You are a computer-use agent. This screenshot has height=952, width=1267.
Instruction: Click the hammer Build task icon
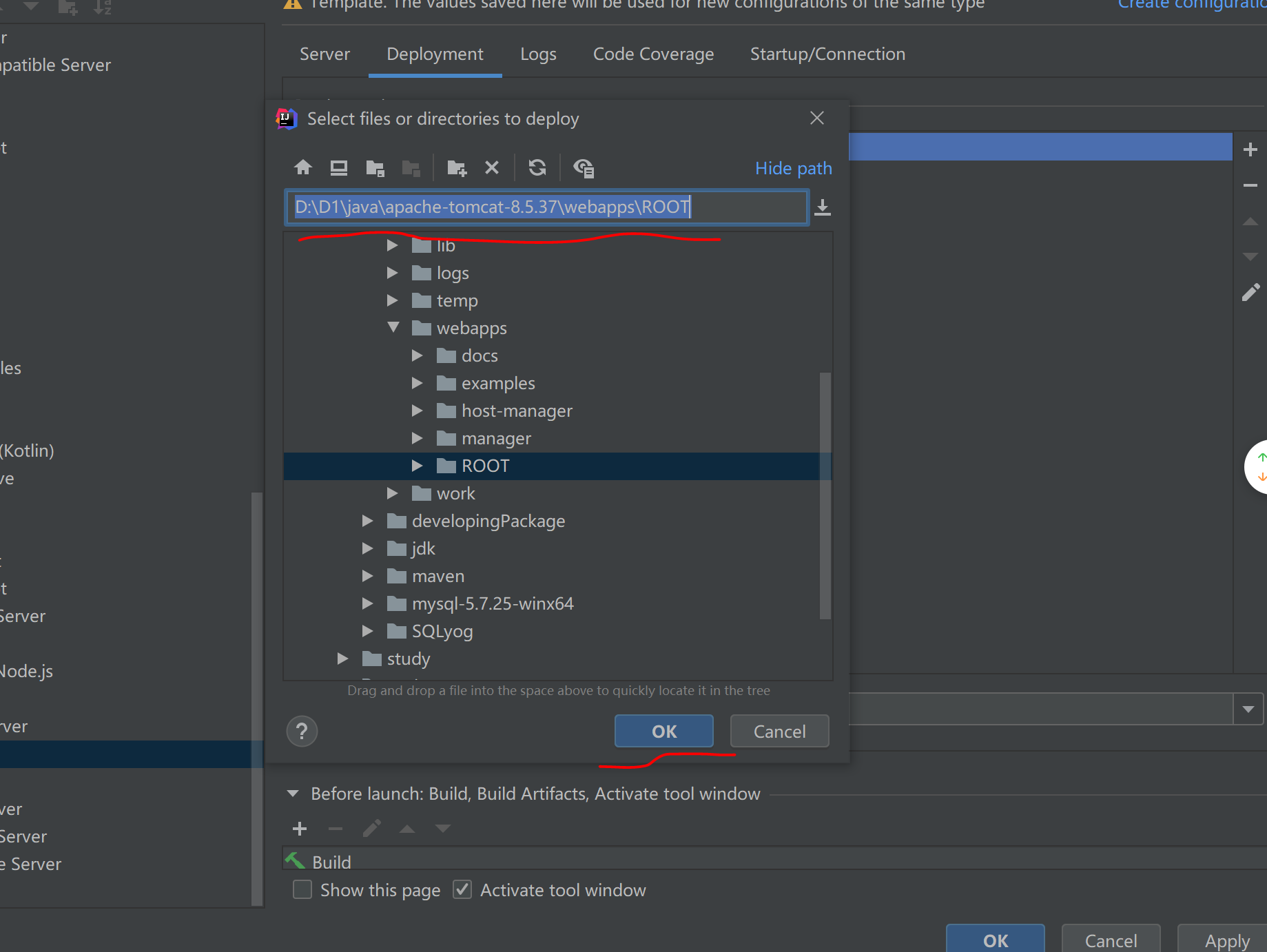pyautogui.click(x=295, y=861)
